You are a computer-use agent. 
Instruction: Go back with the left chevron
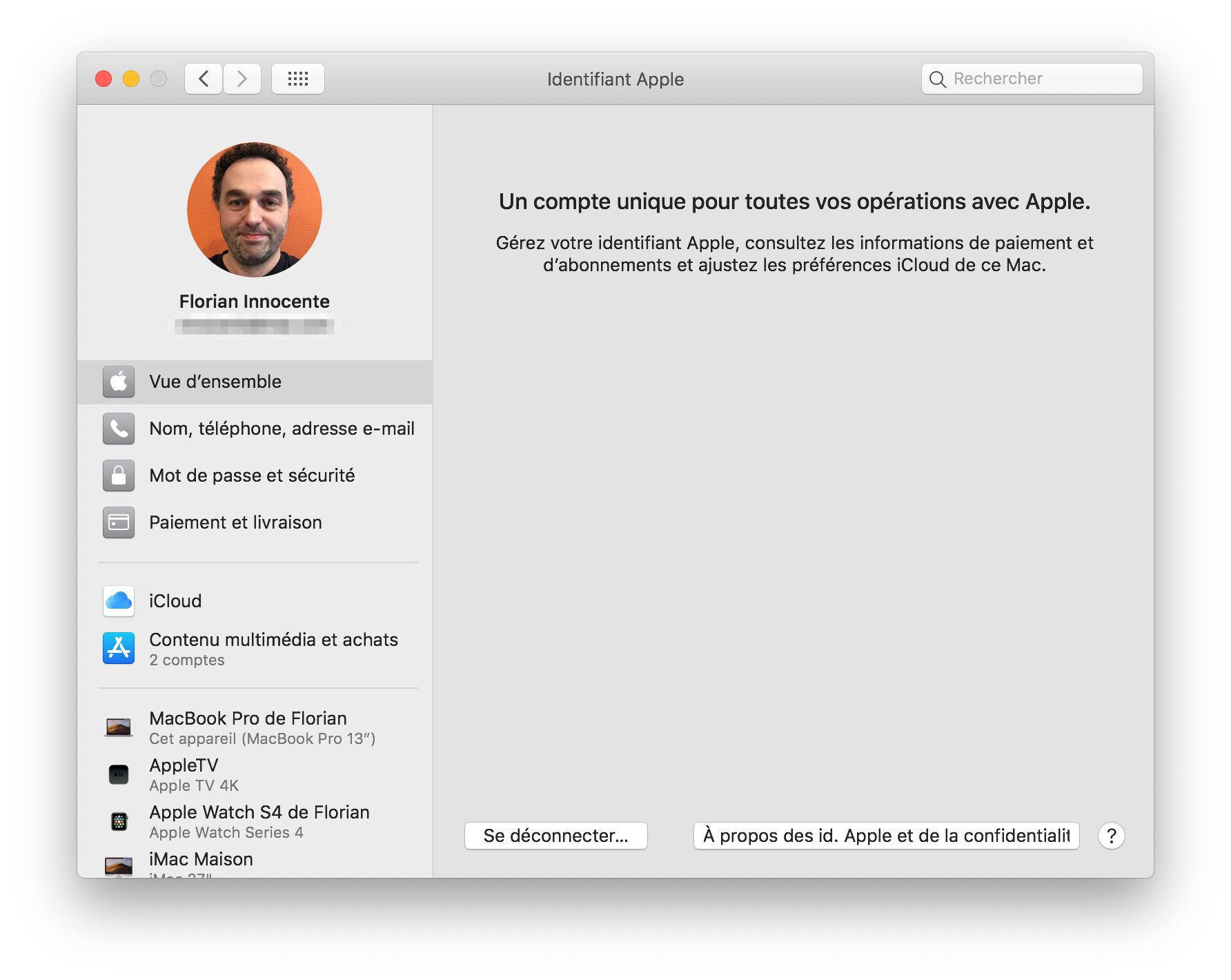(204, 79)
